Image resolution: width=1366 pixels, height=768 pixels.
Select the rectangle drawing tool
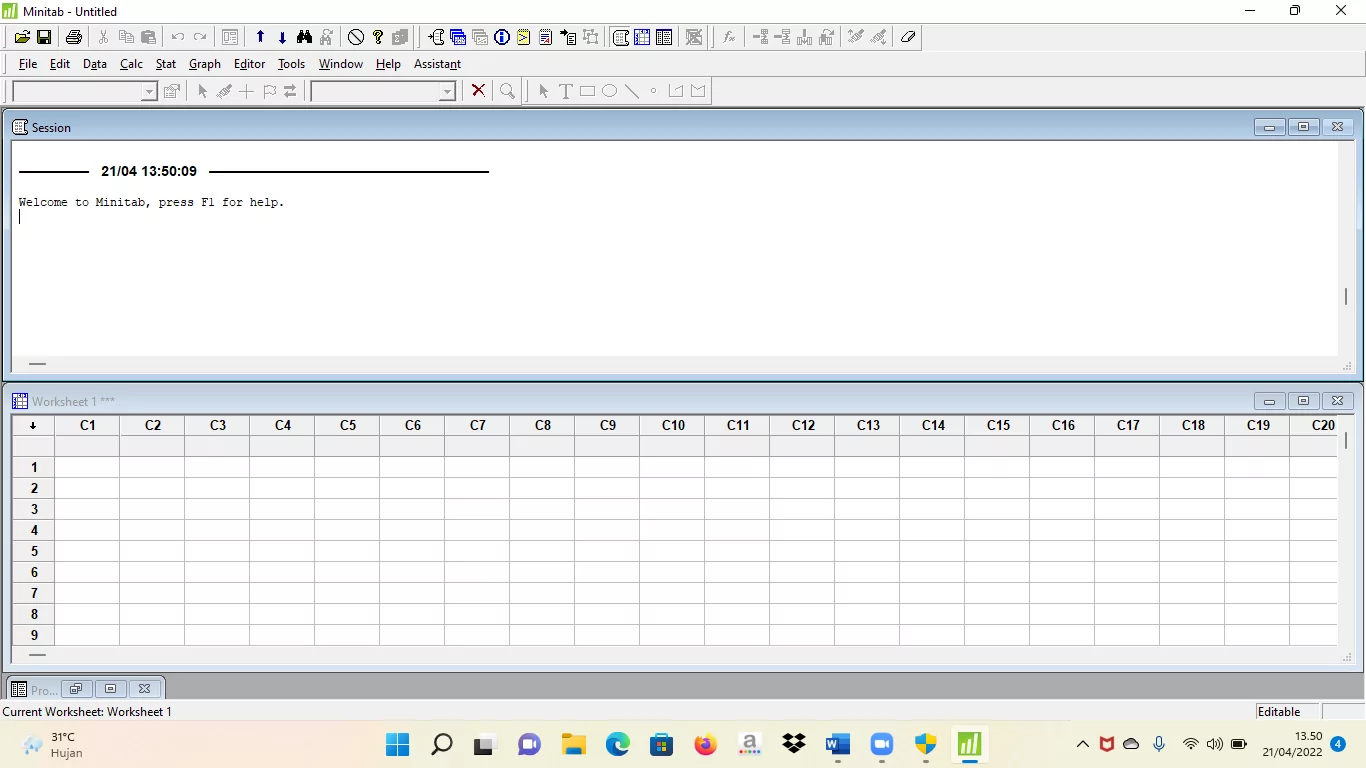coord(588,91)
